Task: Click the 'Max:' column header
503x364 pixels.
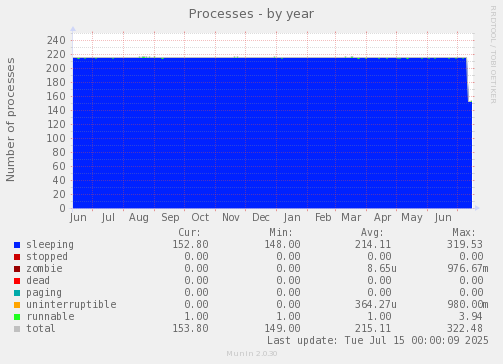Action: pyautogui.click(x=464, y=232)
